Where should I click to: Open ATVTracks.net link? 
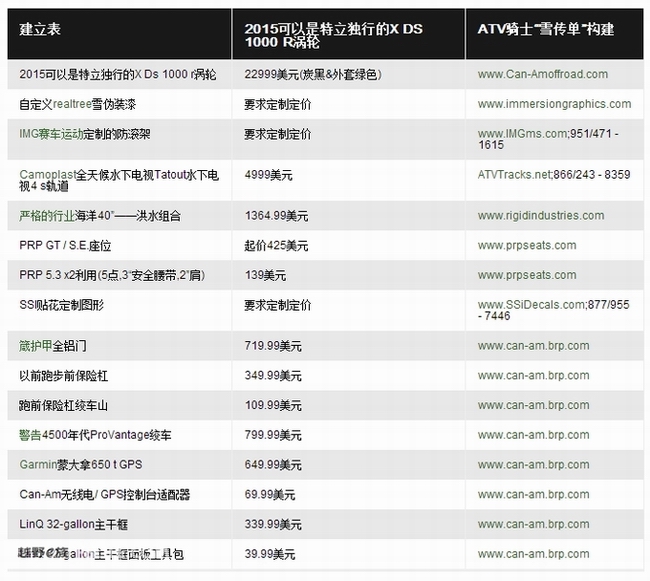[514, 174]
